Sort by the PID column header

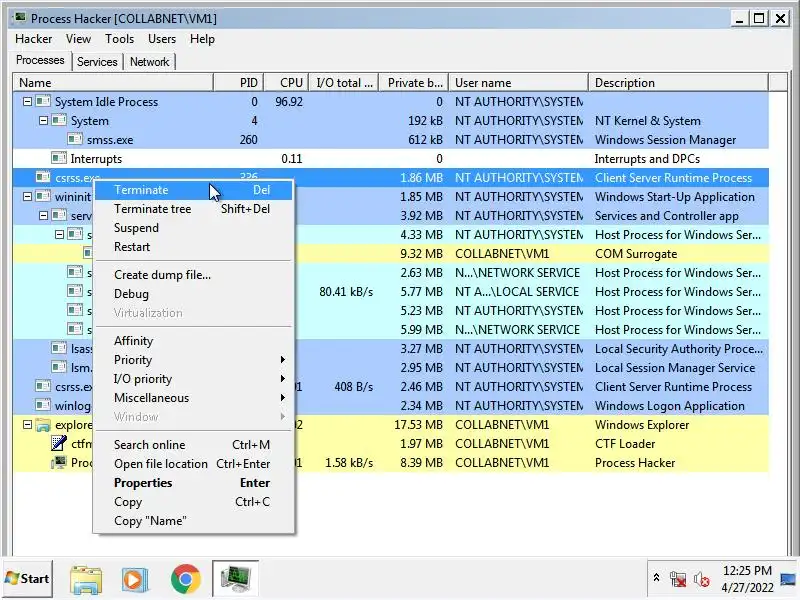239,83
